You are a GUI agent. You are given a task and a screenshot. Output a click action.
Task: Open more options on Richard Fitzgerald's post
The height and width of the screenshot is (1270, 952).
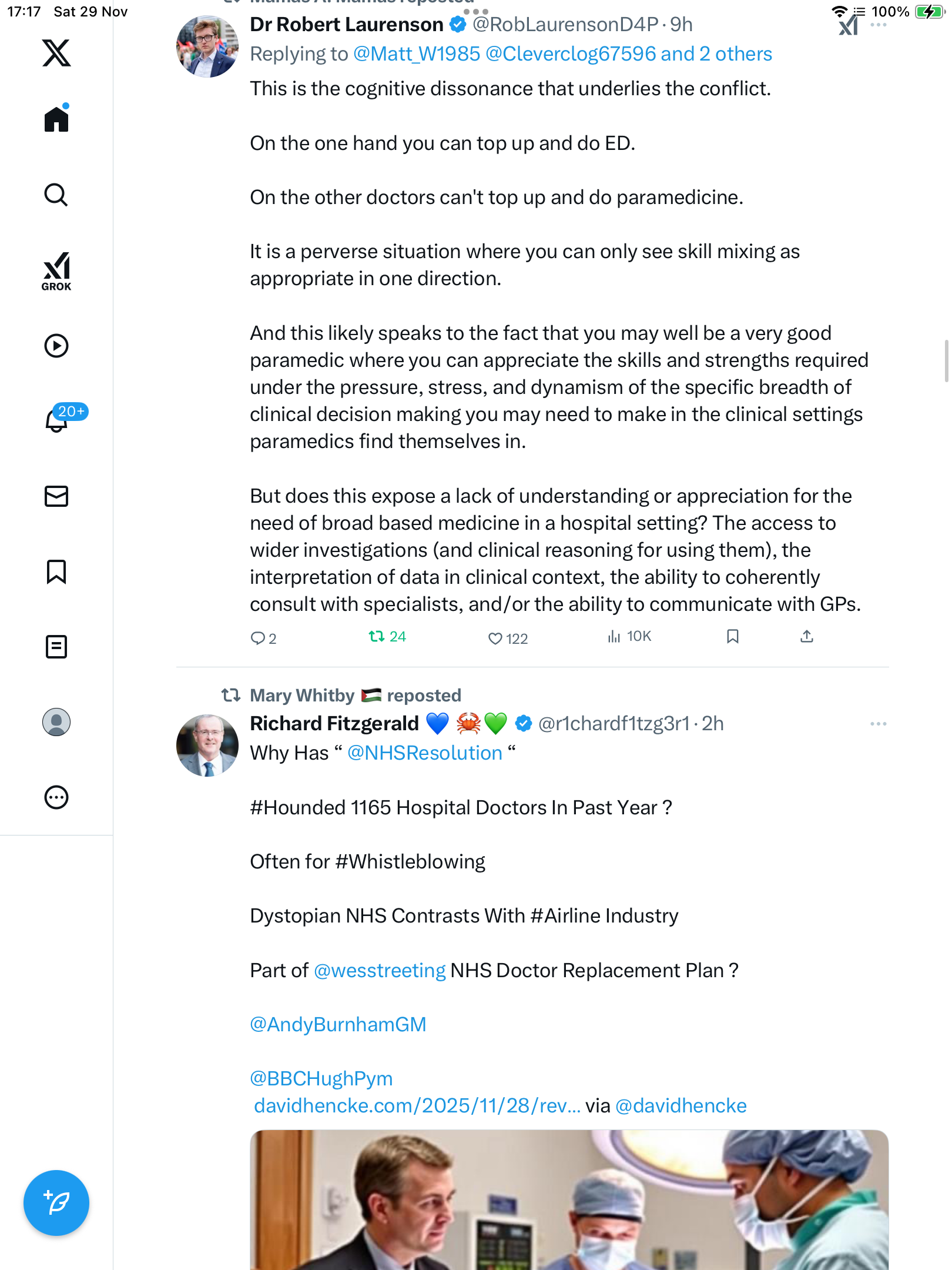point(878,724)
